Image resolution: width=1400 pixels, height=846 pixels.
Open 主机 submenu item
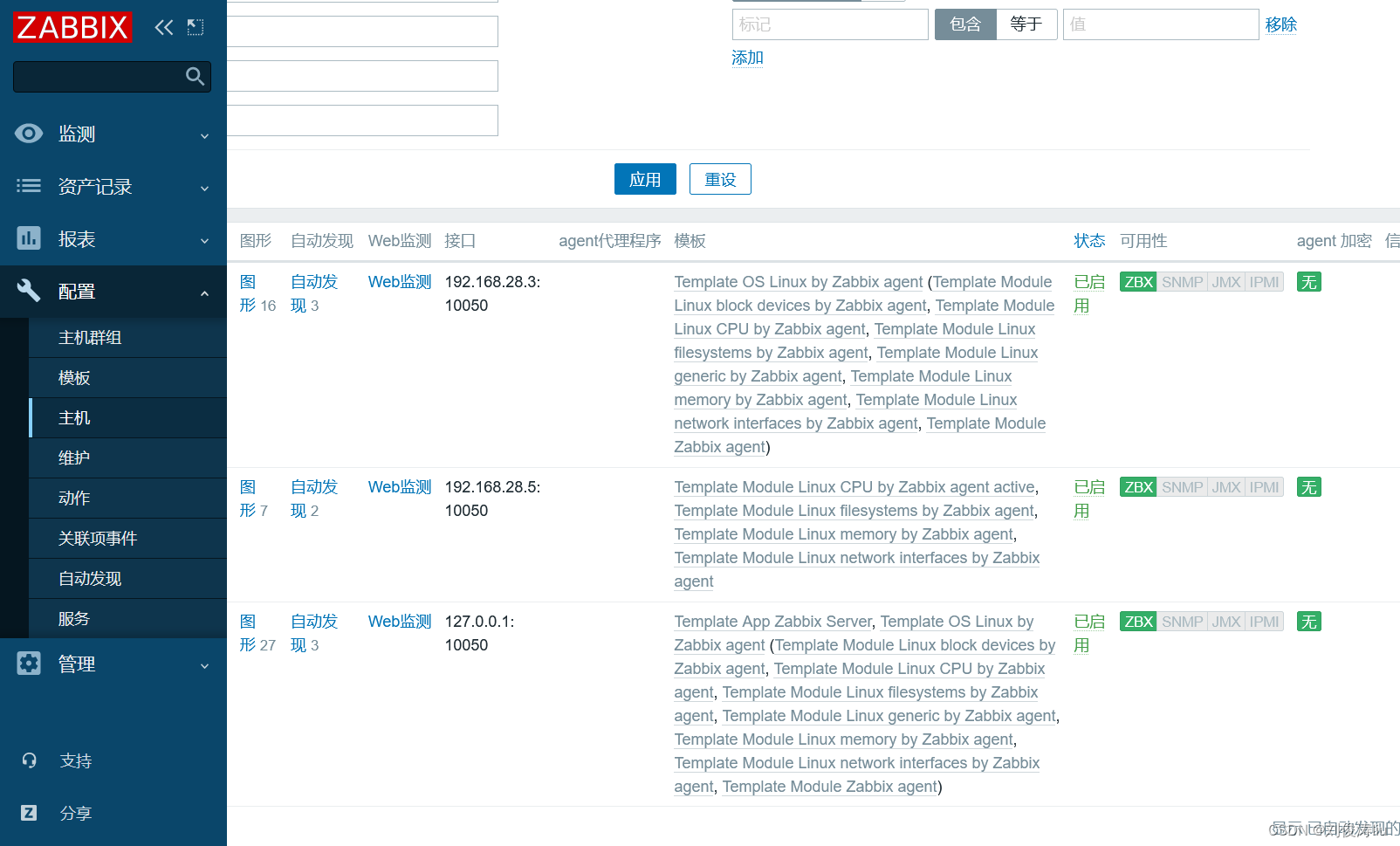click(x=127, y=418)
